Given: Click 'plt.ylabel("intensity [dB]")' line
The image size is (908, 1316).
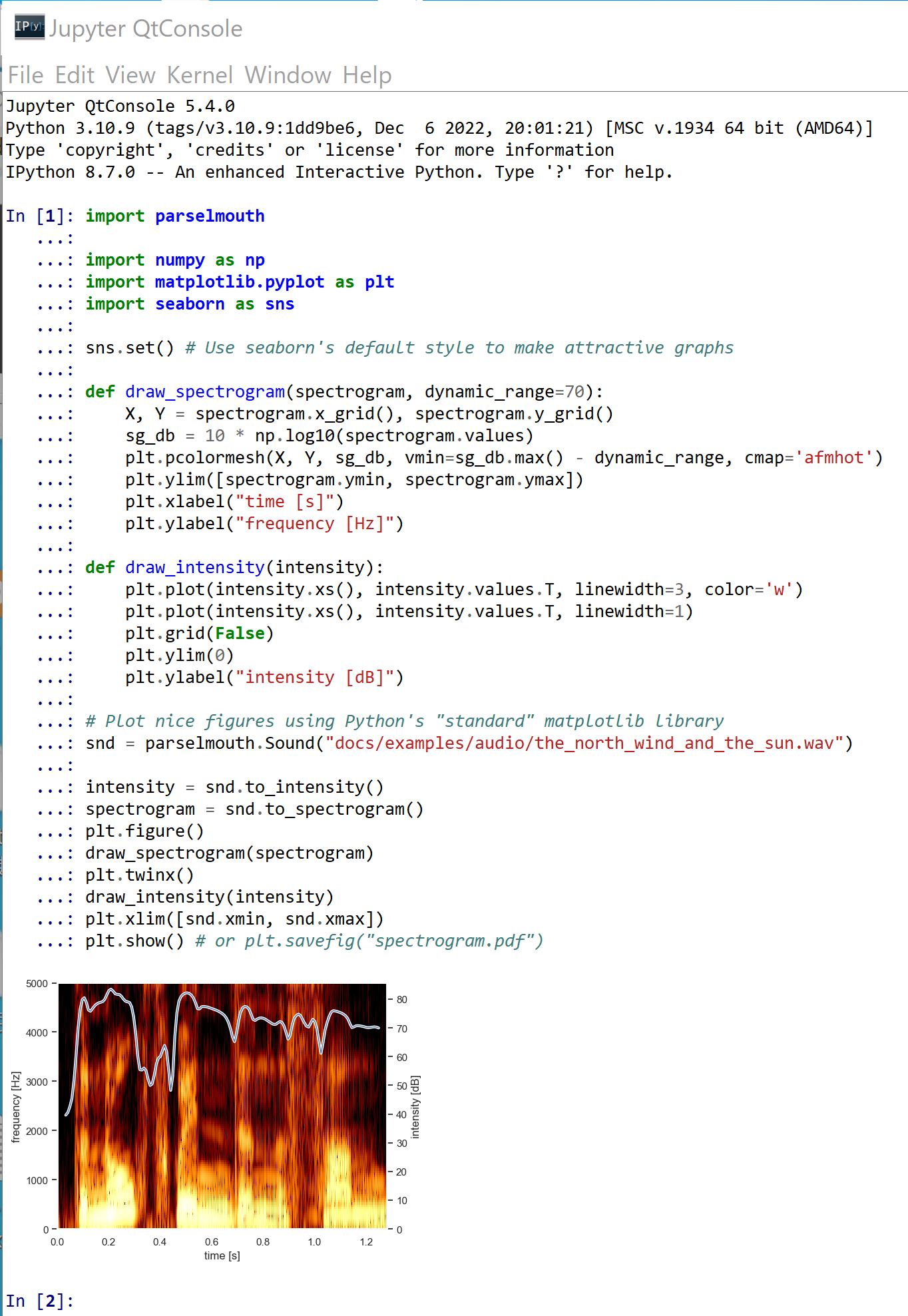Looking at the screenshot, I should [x=264, y=678].
